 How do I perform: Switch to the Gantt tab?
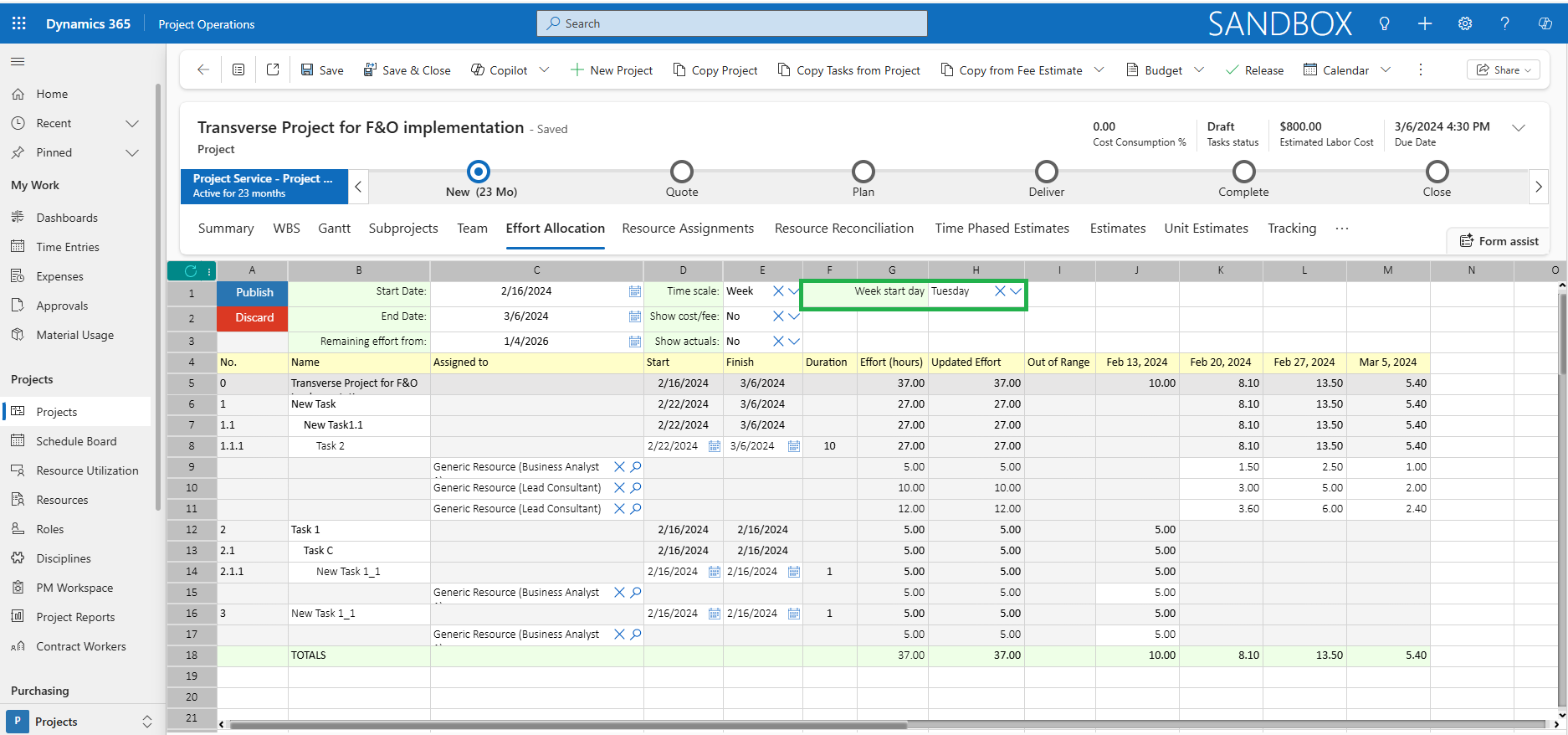coord(334,229)
